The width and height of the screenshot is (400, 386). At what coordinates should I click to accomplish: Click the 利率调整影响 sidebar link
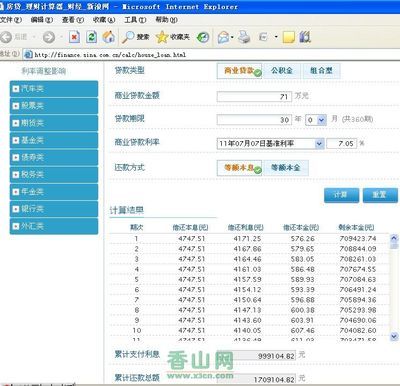point(44,71)
